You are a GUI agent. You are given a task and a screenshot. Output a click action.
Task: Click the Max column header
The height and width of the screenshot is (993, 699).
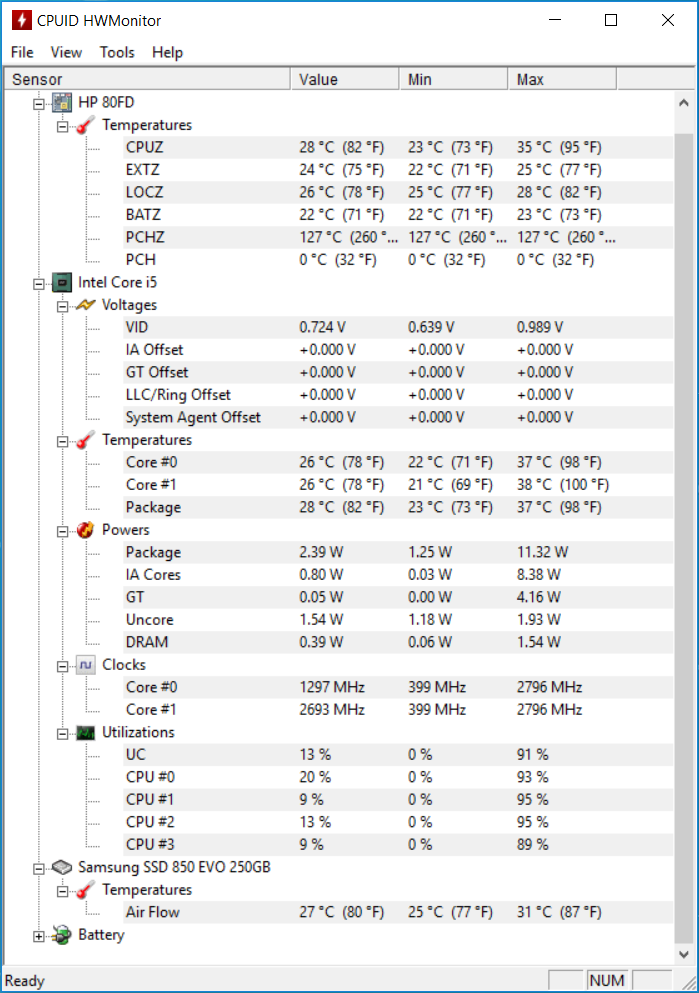coord(562,79)
